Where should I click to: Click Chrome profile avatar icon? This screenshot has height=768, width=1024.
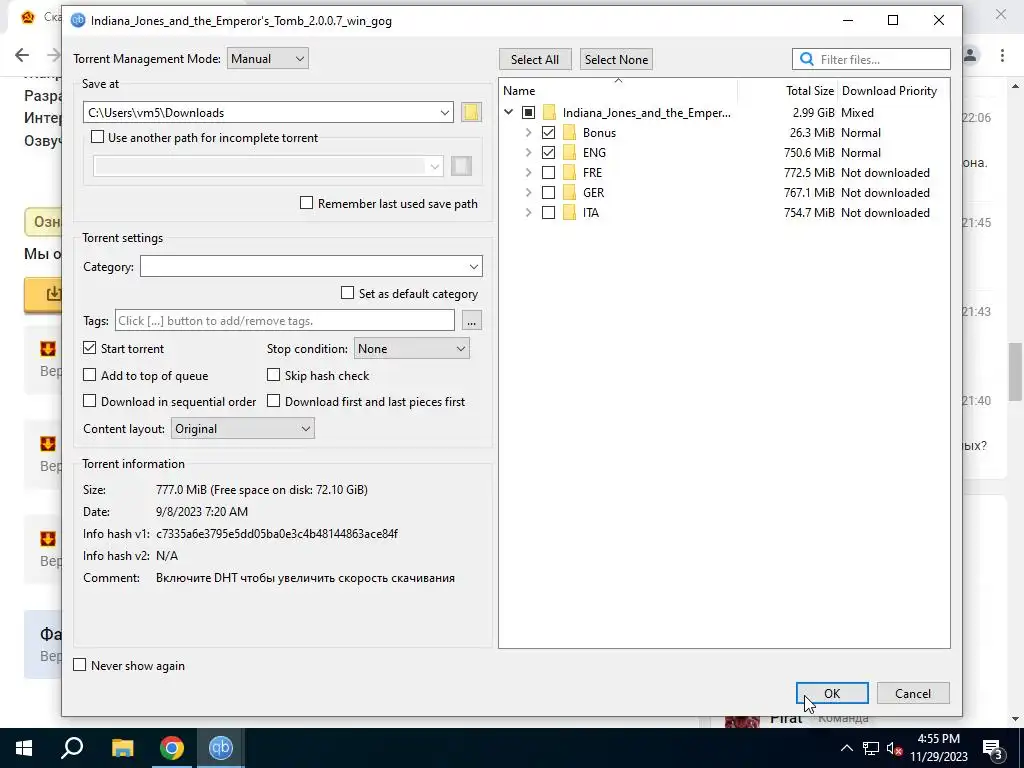(970, 55)
